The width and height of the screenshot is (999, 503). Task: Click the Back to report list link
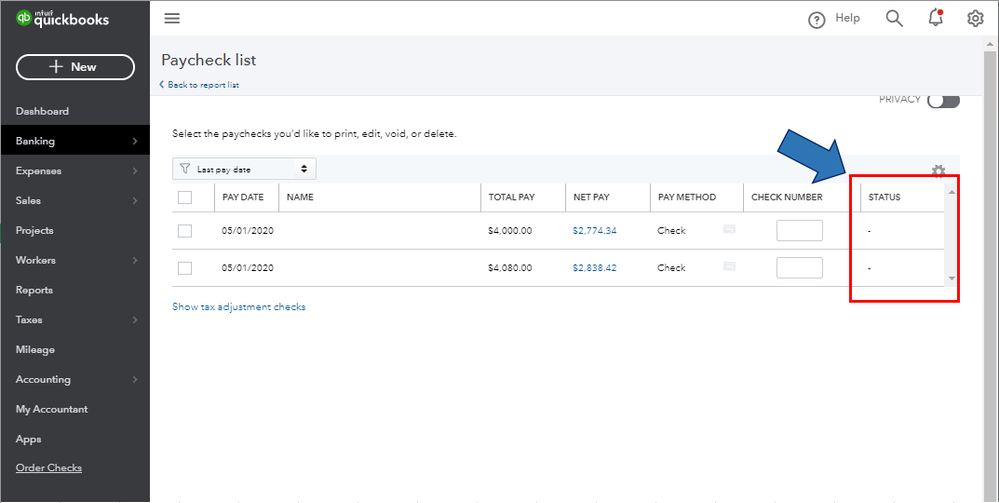200,85
